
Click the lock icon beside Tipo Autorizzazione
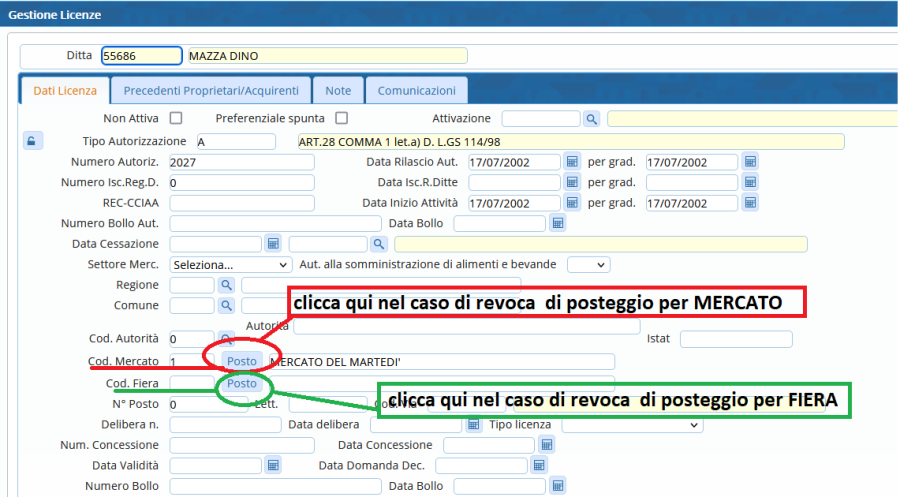(30, 141)
